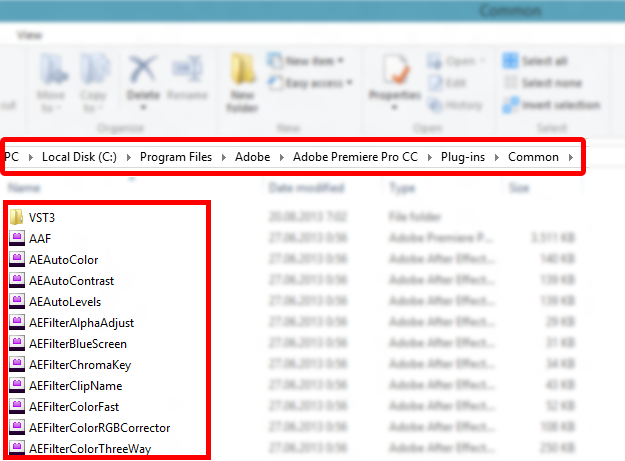Click PC in the address bar
The image size is (625, 461).
(12, 157)
